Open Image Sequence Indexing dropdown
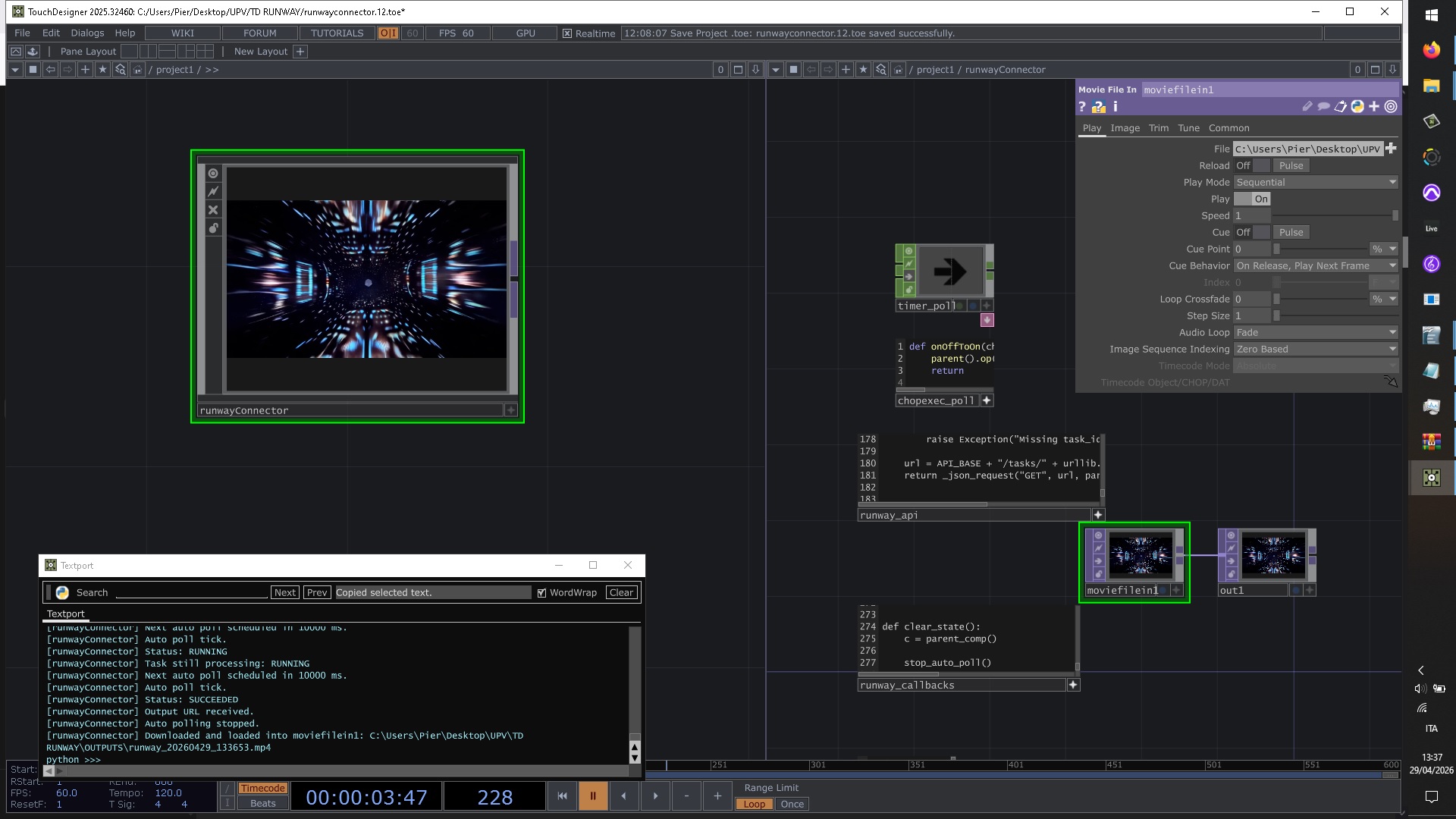 pos(1316,350)
